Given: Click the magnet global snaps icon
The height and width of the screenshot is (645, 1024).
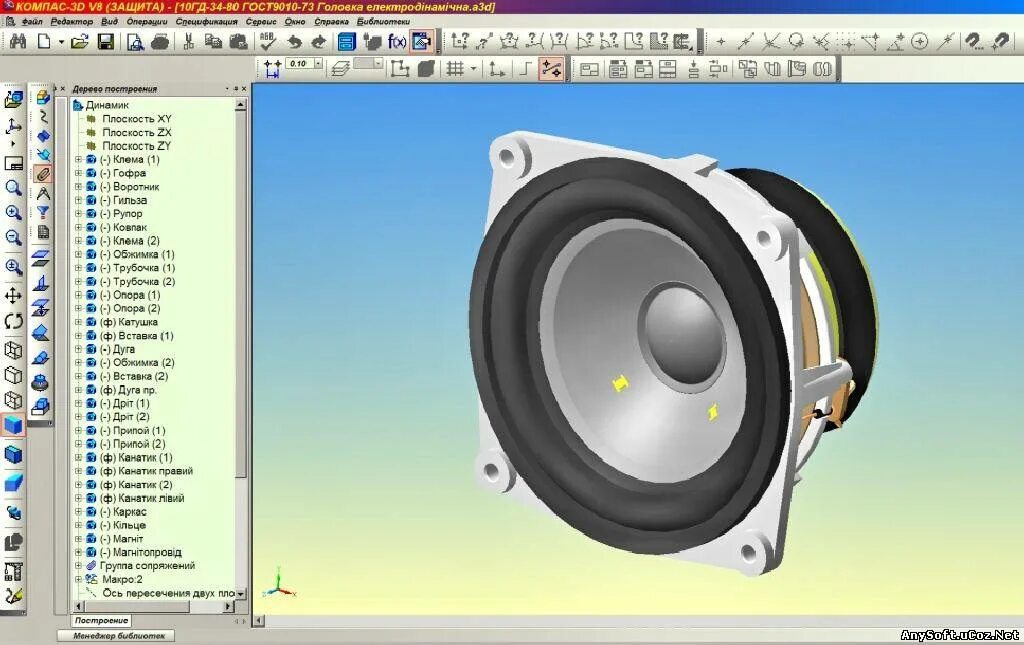Looking at the screenshot, I should tap(973, 42).
